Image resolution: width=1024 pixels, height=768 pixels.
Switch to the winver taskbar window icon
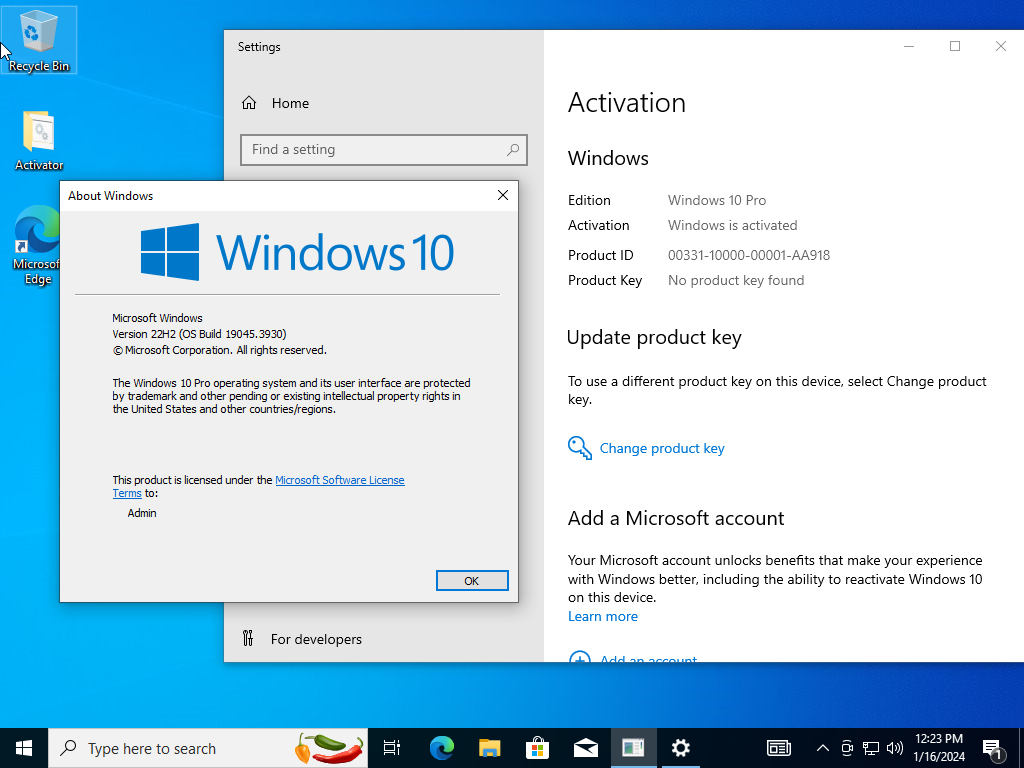(633, 748)
